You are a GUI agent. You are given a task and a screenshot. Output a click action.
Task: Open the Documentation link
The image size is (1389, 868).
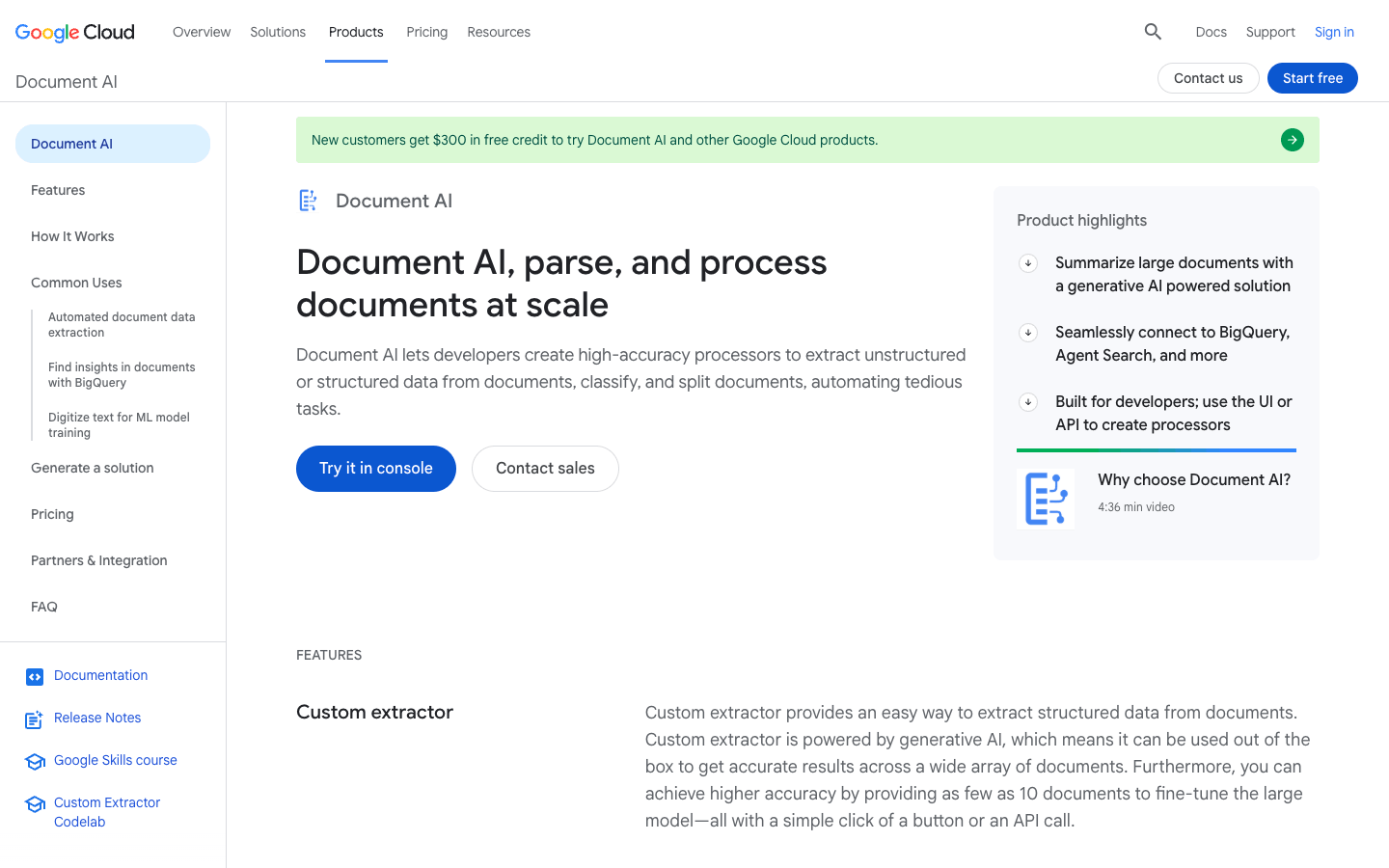click(100, 675)
